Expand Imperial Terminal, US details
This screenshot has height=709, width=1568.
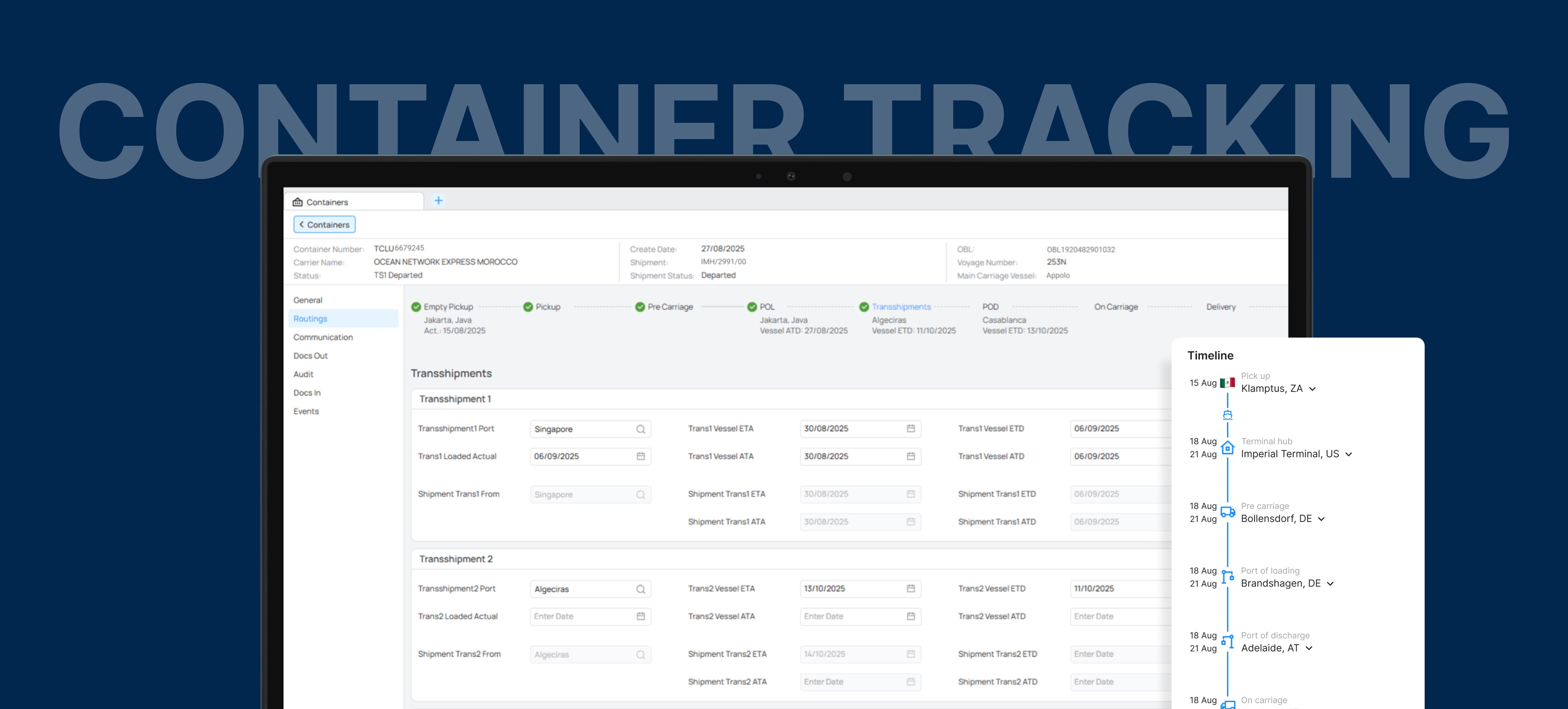(1348, 455)
